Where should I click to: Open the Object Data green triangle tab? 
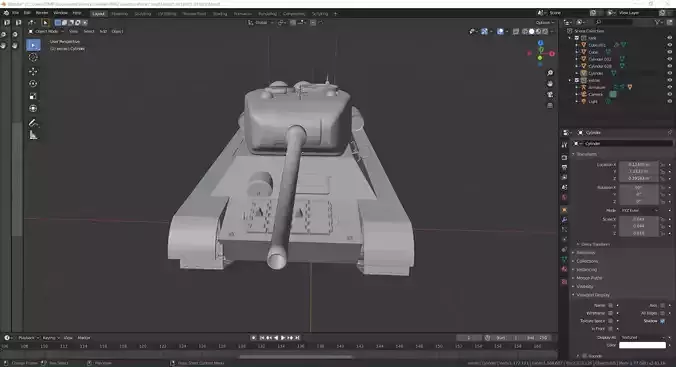(x=564, y=259)
